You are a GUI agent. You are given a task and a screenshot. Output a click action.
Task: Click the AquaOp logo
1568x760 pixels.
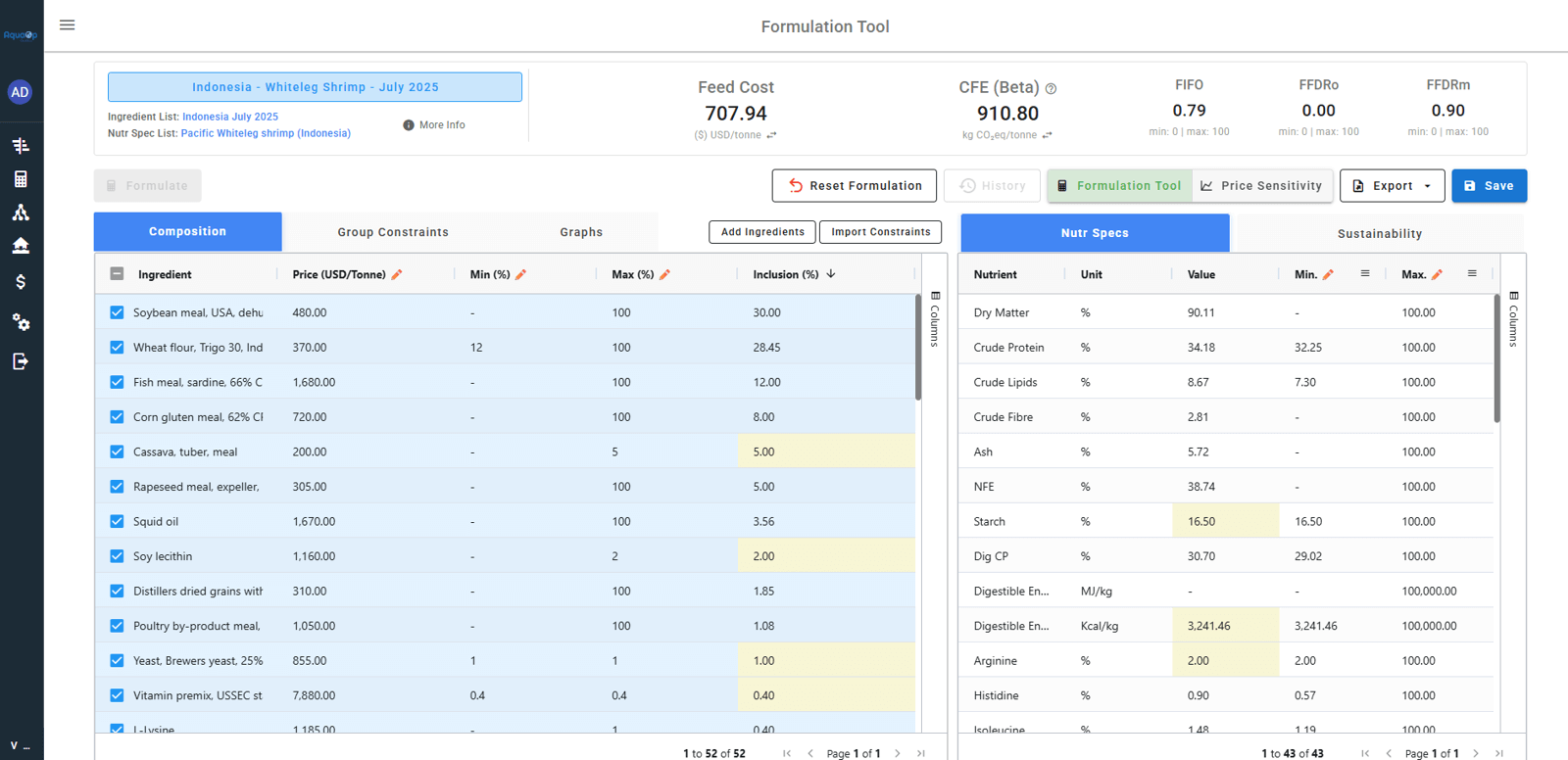[21, 35]
